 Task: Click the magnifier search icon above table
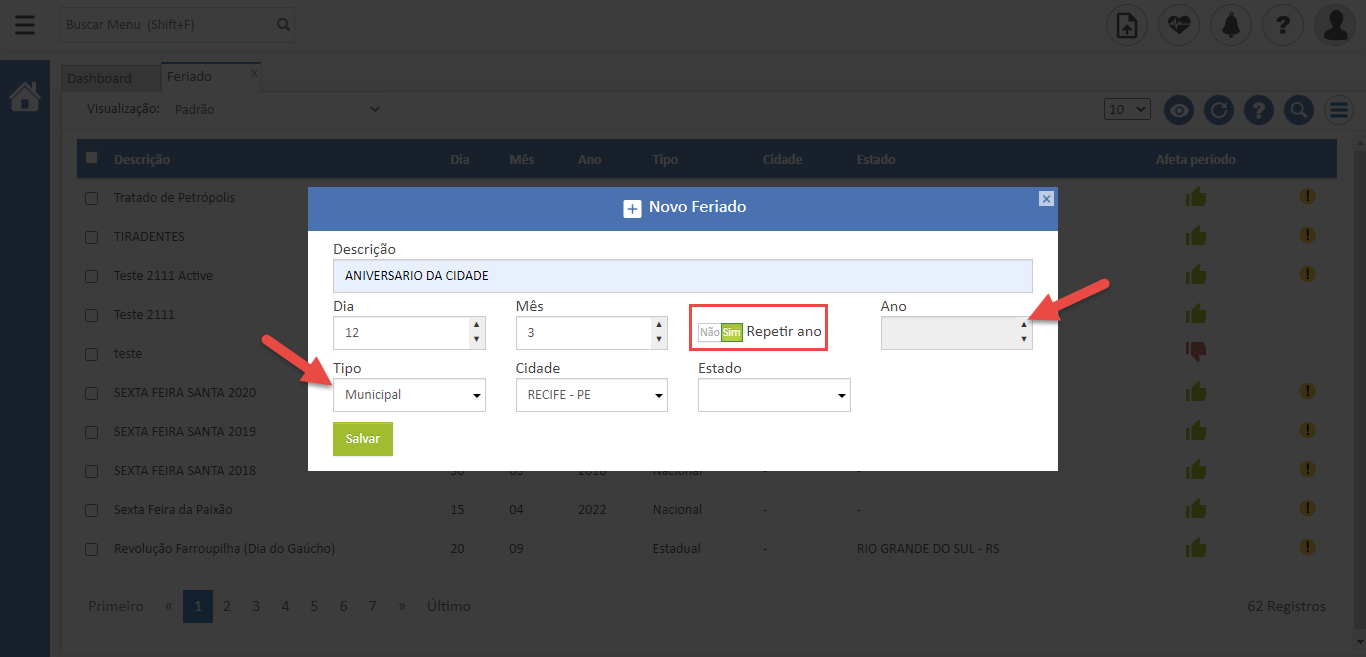(x=1298, y=110)
